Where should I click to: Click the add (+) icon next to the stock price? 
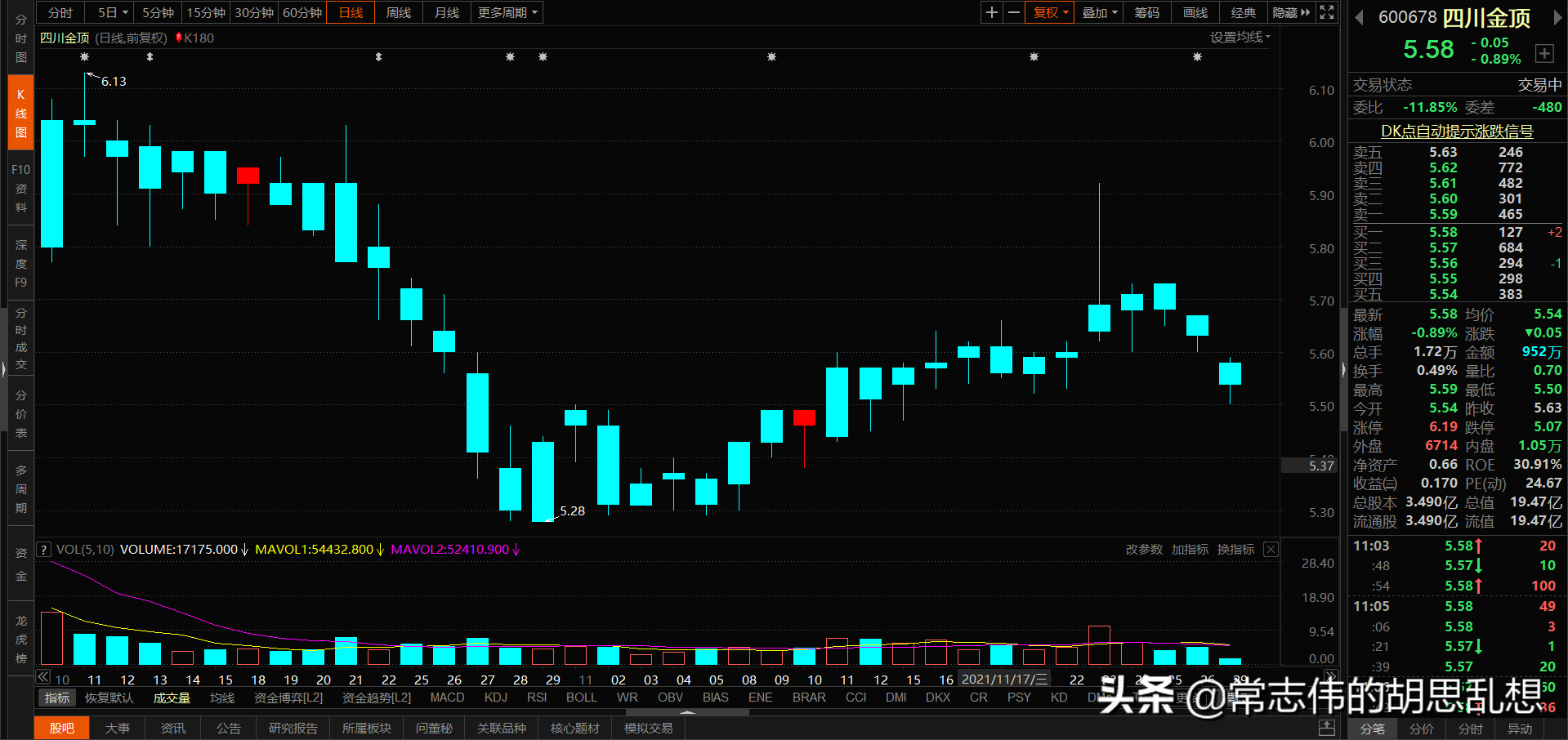click(1545, 53)
